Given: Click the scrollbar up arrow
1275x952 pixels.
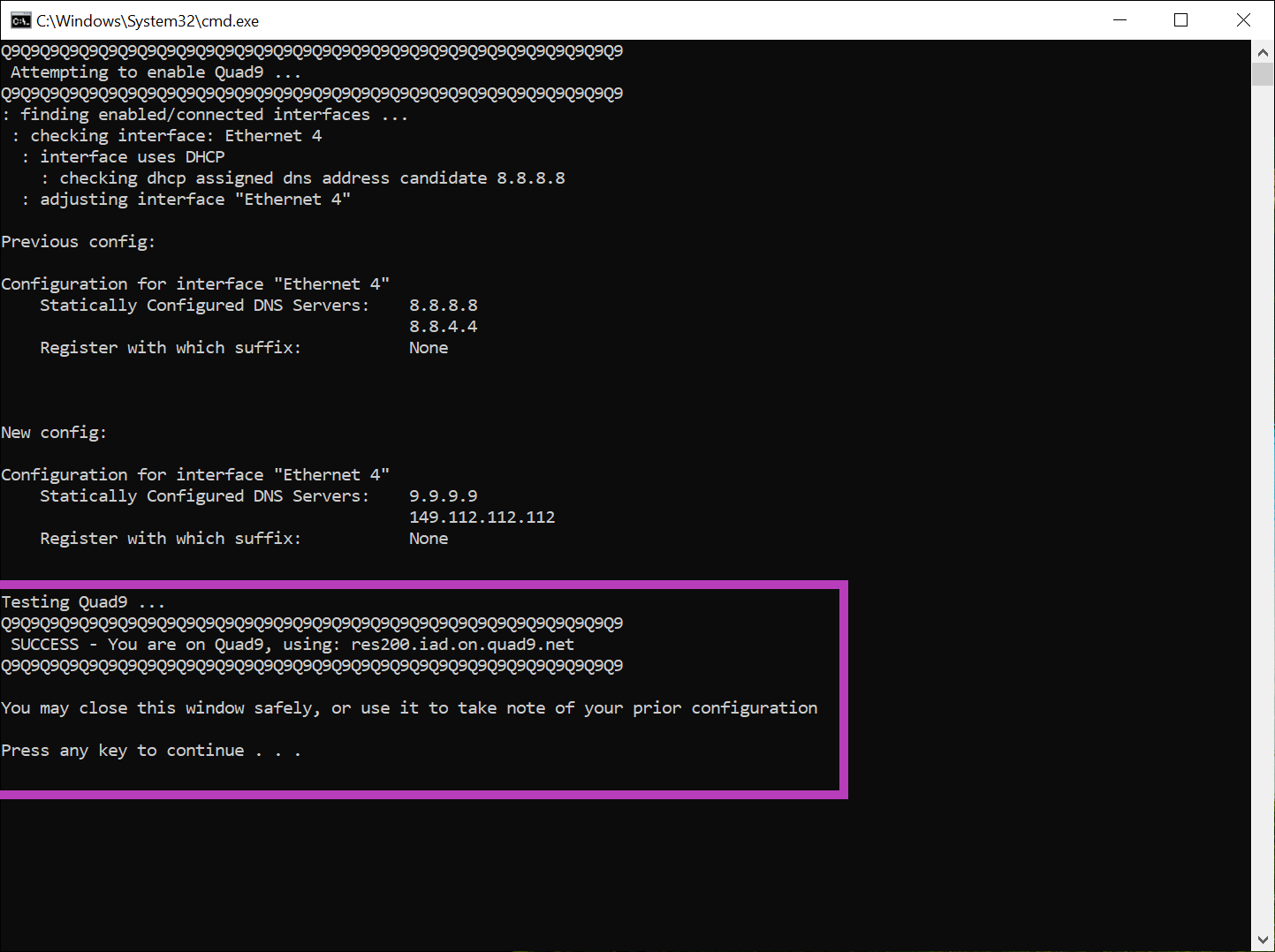Looking at the screenshot, I should 1263,51.
